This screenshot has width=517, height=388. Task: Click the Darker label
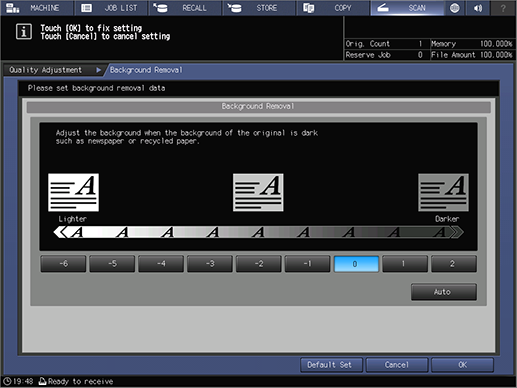(447, 219)
